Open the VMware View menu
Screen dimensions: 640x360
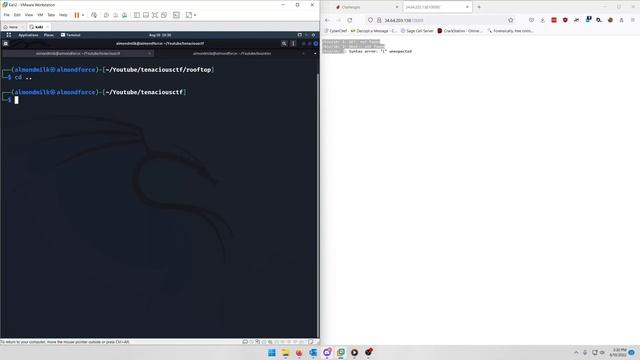click(29, 15)
